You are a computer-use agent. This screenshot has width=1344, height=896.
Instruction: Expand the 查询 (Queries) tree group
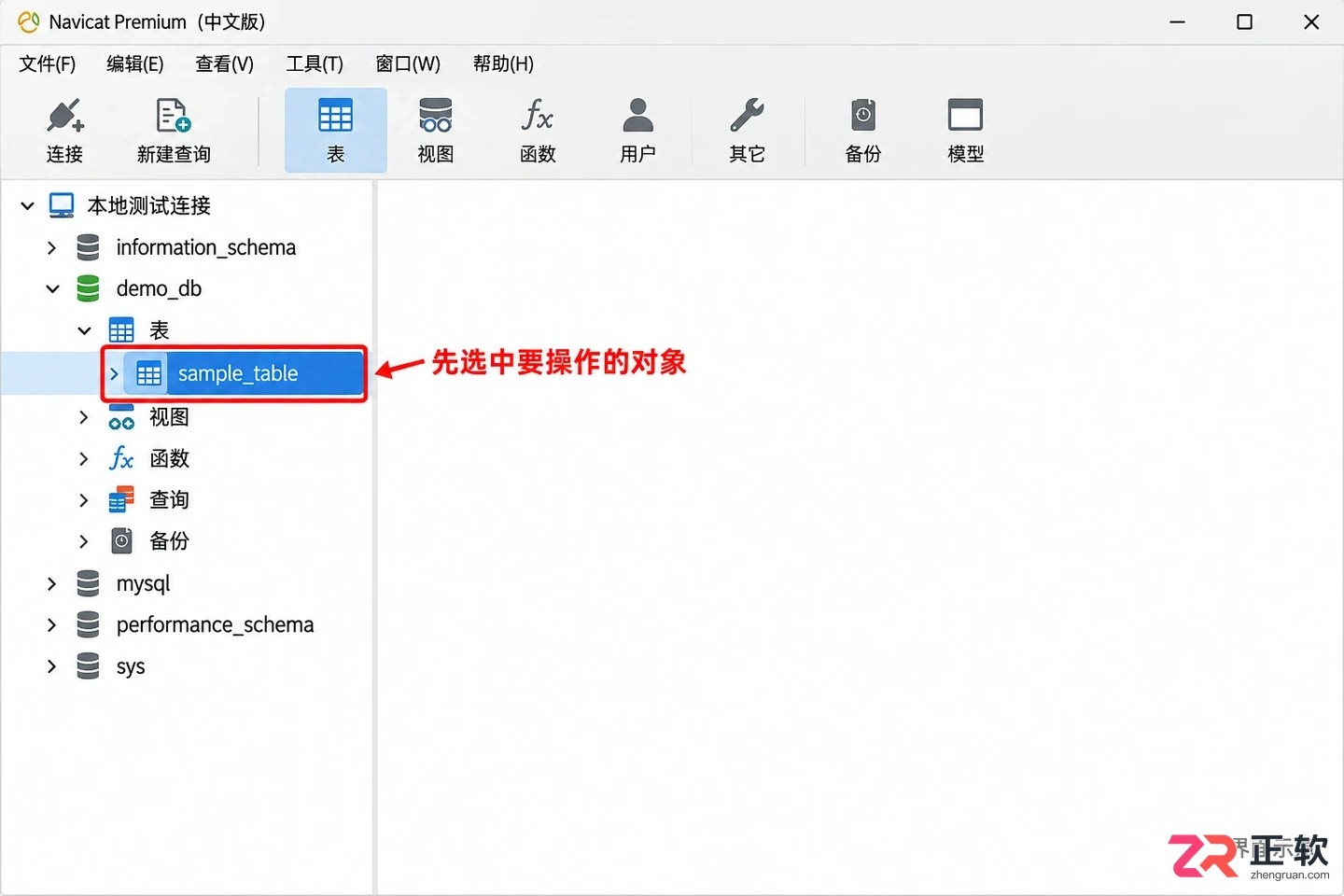click(83, 500)
